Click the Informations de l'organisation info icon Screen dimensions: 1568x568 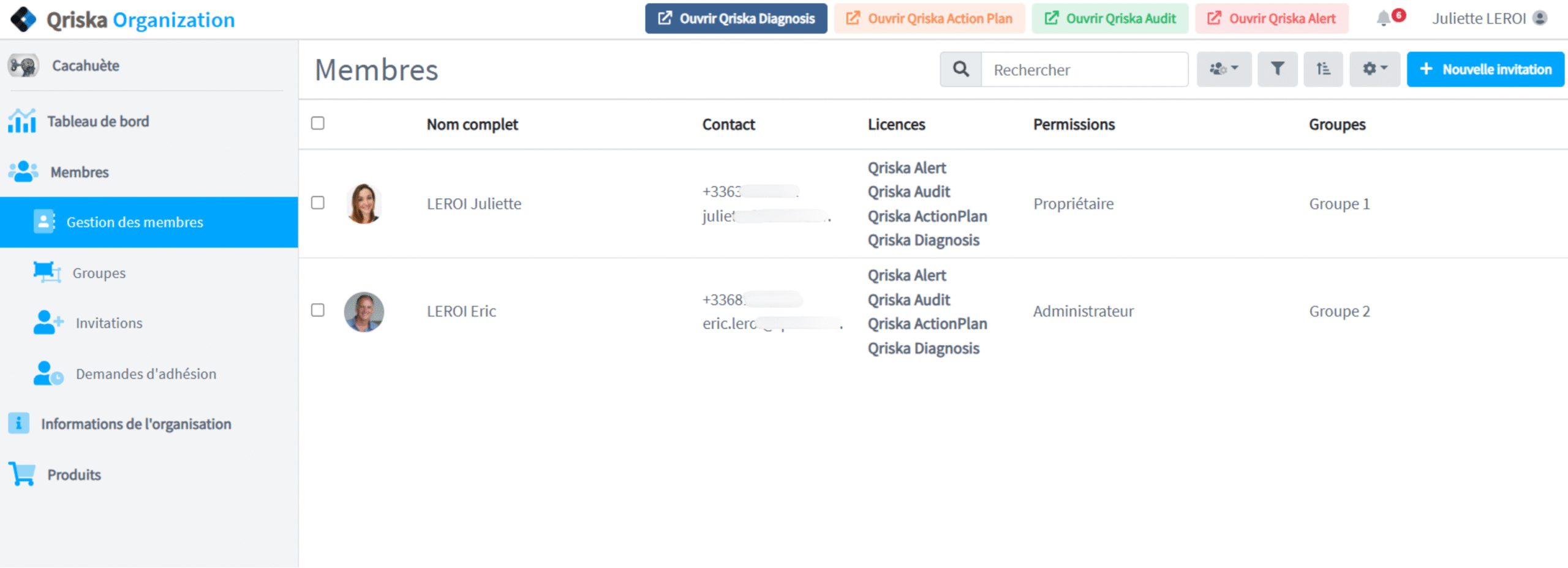point(18,423)
